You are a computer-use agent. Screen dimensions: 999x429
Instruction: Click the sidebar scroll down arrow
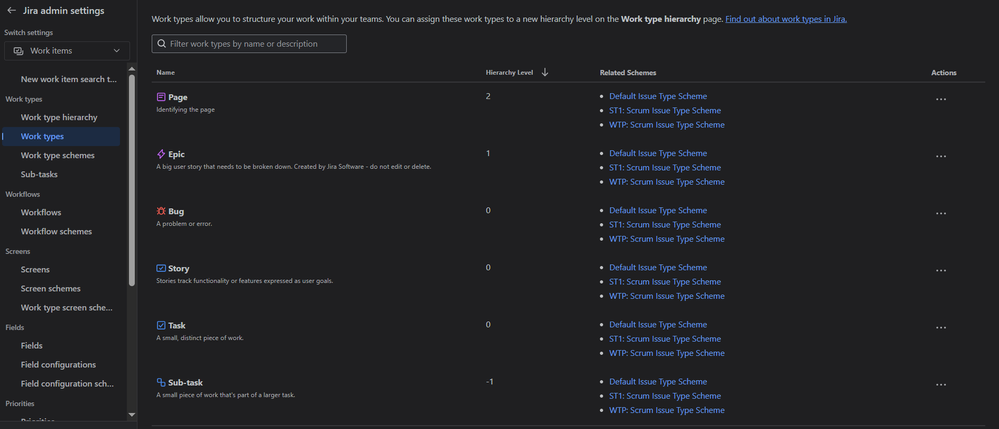click(132, 414)
